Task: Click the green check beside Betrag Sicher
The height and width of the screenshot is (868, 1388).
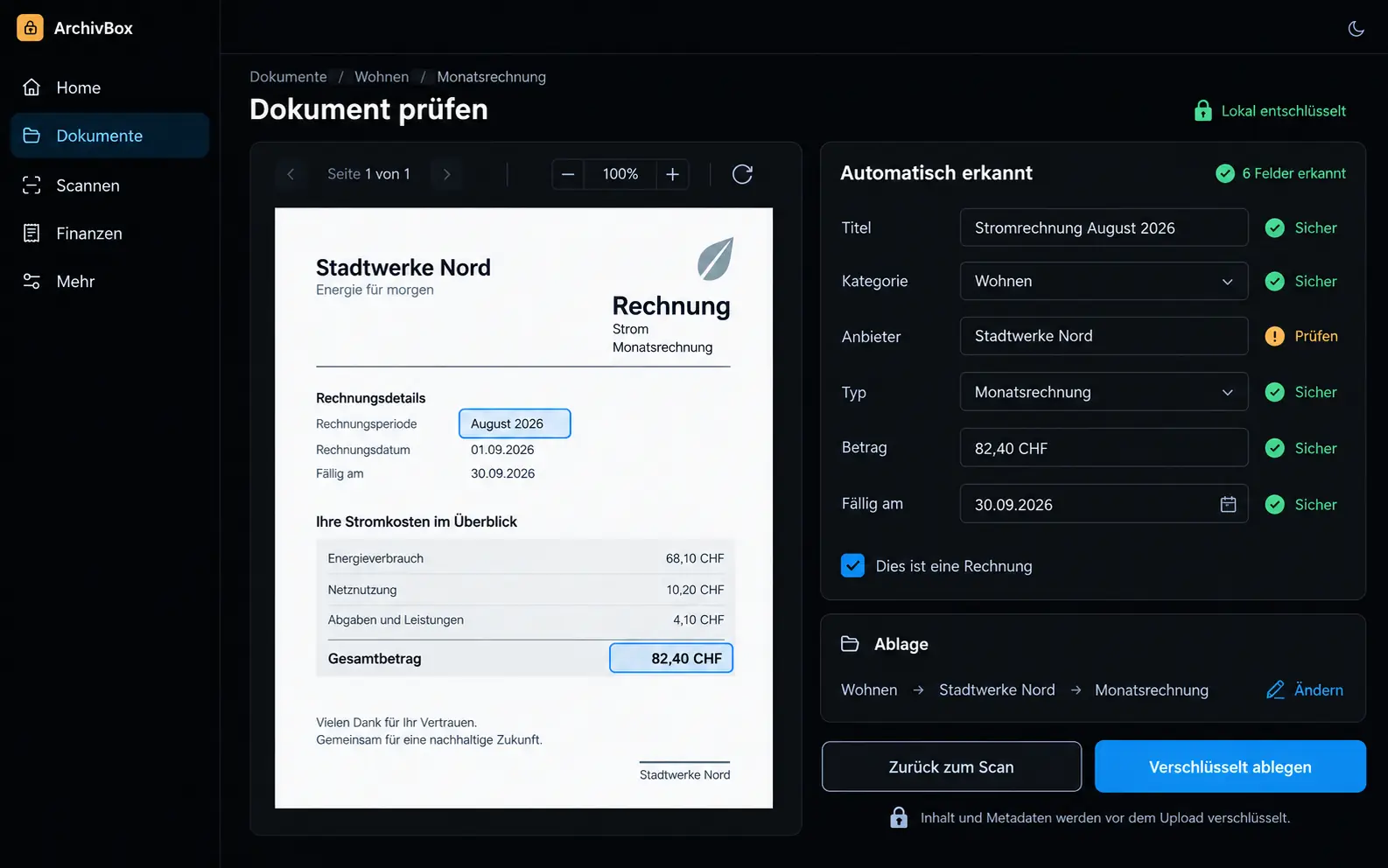Action: (x=1275, y=448)
